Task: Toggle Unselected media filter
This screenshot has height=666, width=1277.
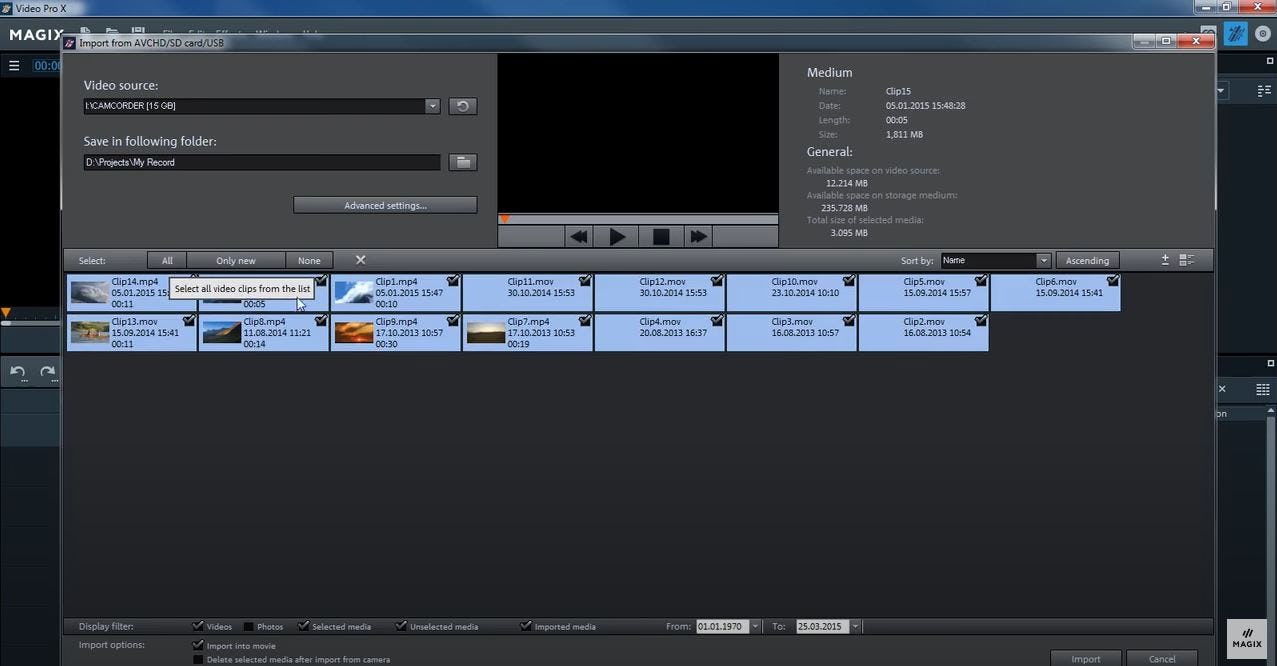Action: (x=401, y=626)
